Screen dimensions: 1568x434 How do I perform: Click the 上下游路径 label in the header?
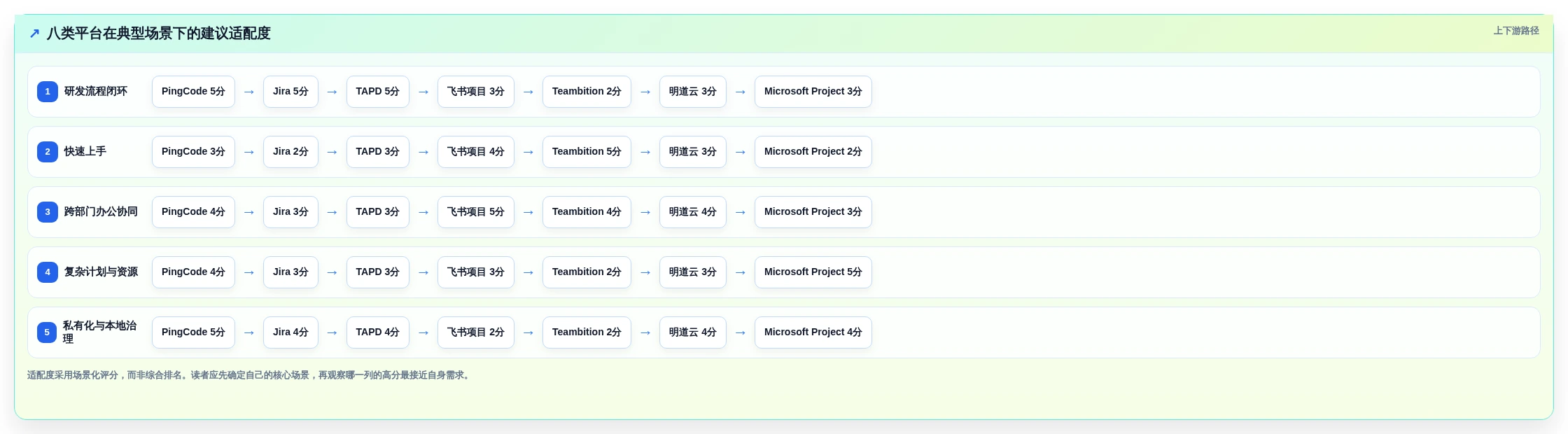tap(1516, 31)
